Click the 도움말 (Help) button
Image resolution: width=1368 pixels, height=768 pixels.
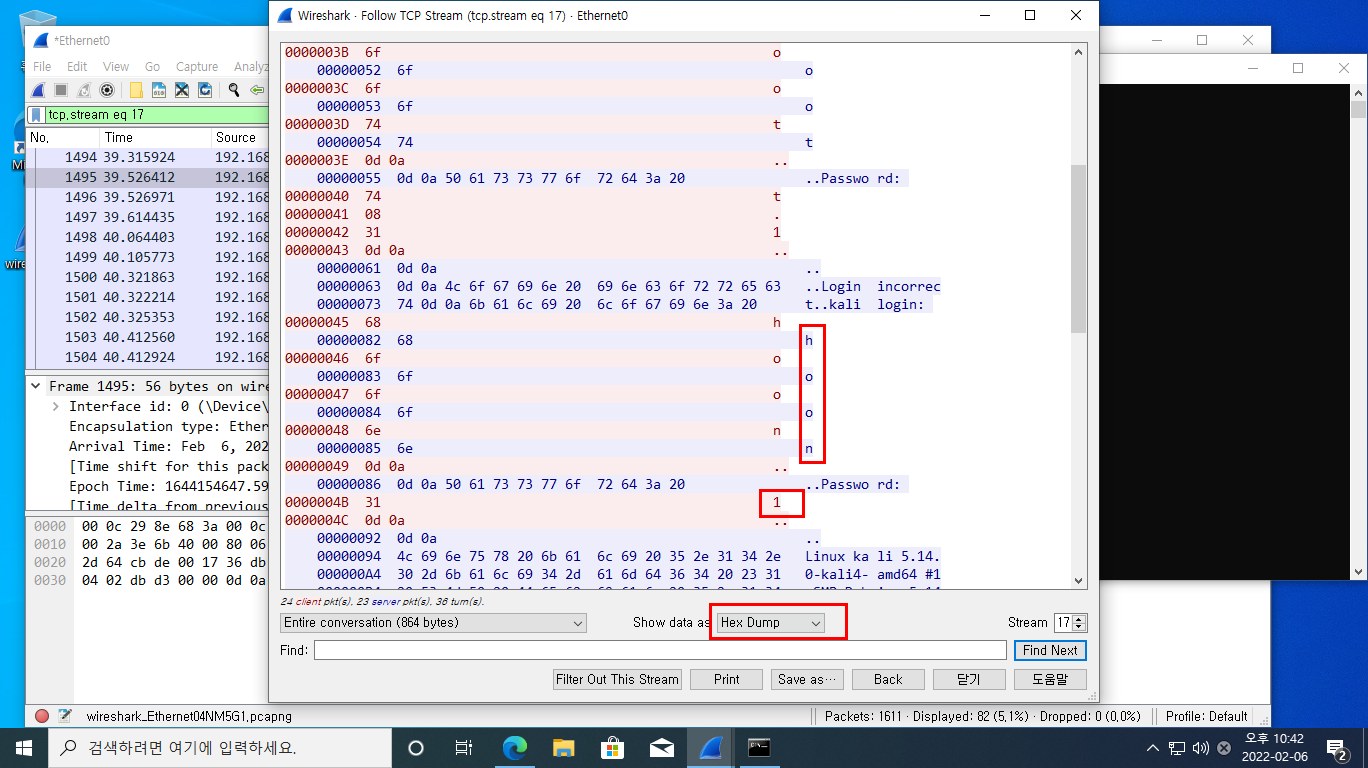point(1050,679)
